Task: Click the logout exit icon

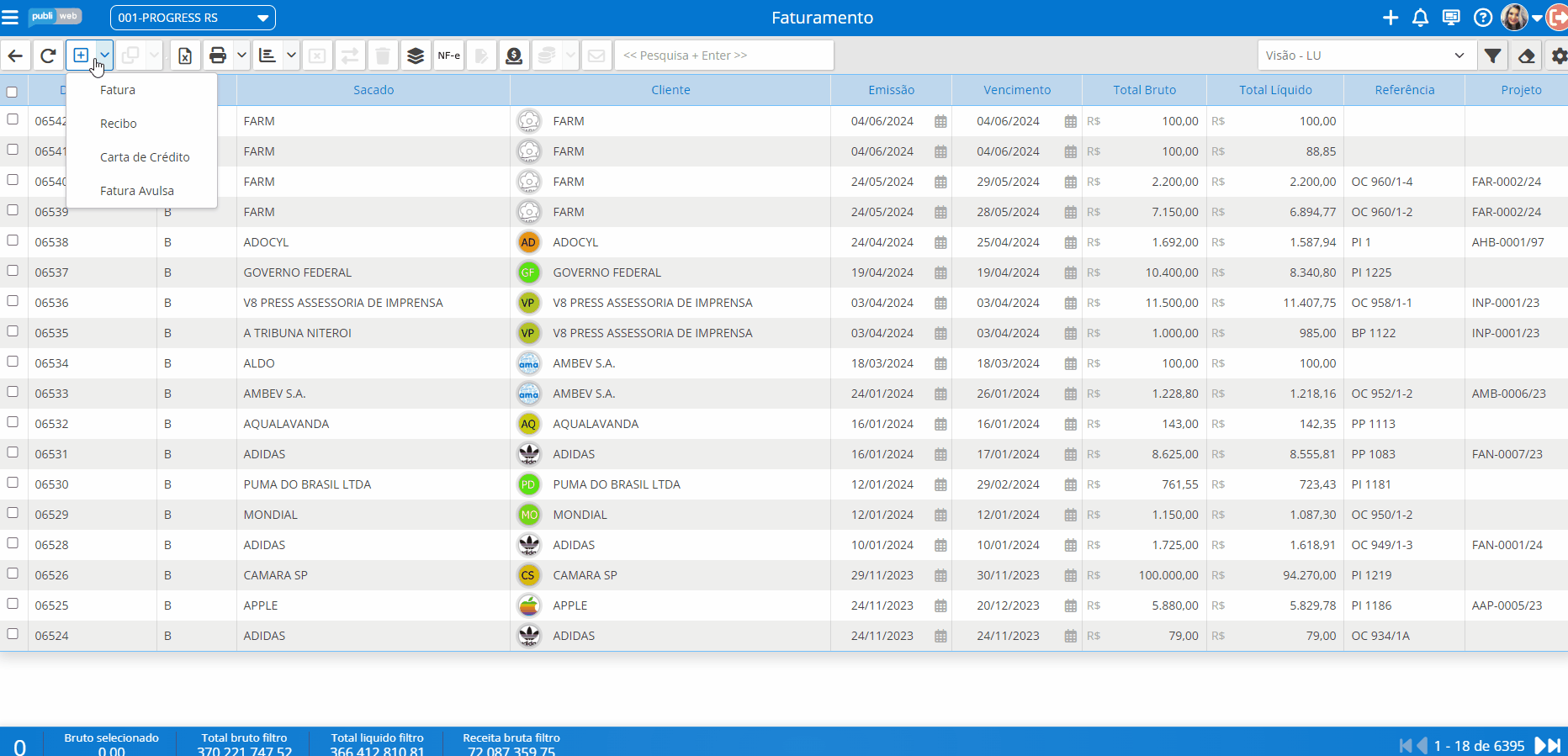Action: coord(1558,18)
